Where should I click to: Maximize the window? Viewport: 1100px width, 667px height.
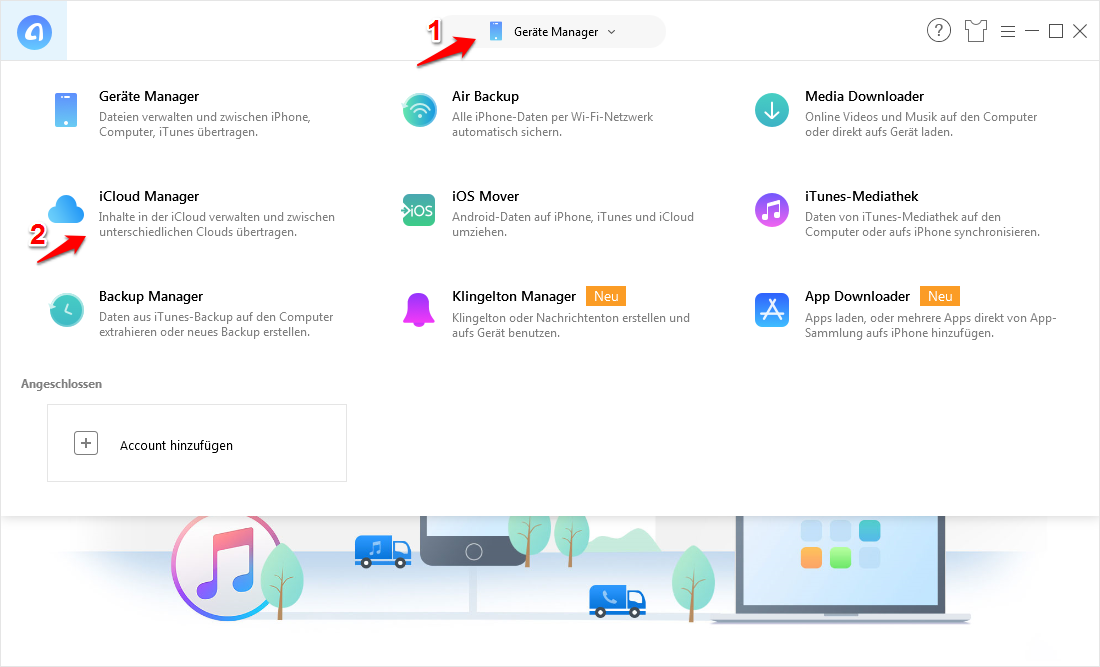(1056, 31)
